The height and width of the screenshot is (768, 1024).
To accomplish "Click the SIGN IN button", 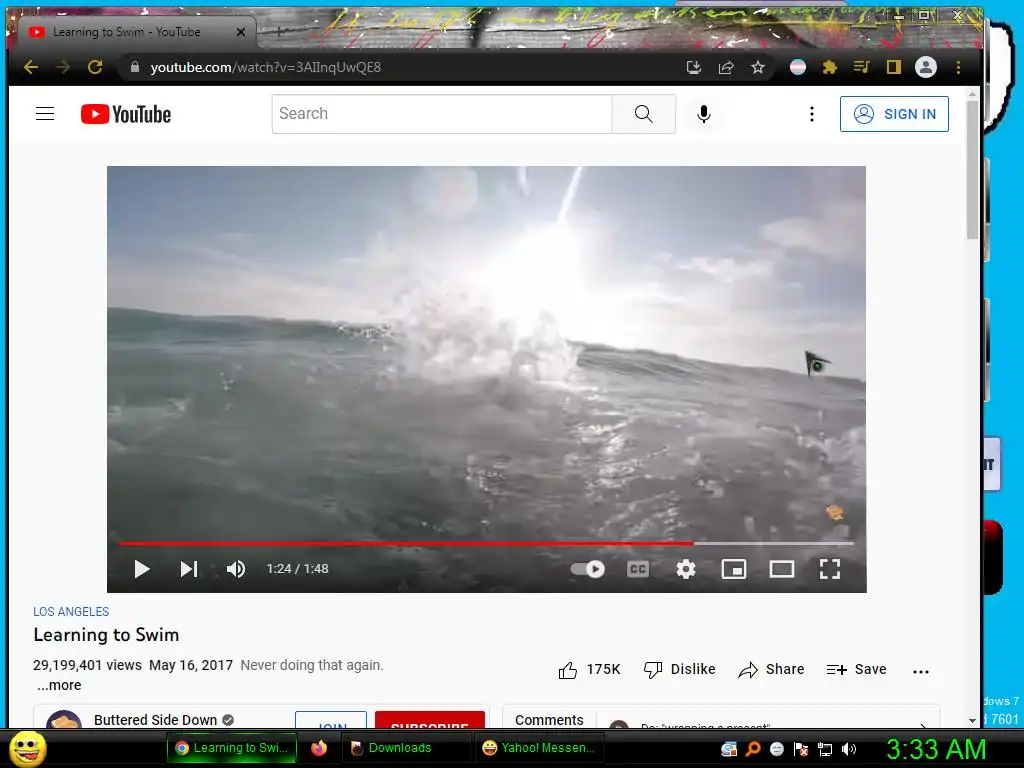I will pos(894,114).
